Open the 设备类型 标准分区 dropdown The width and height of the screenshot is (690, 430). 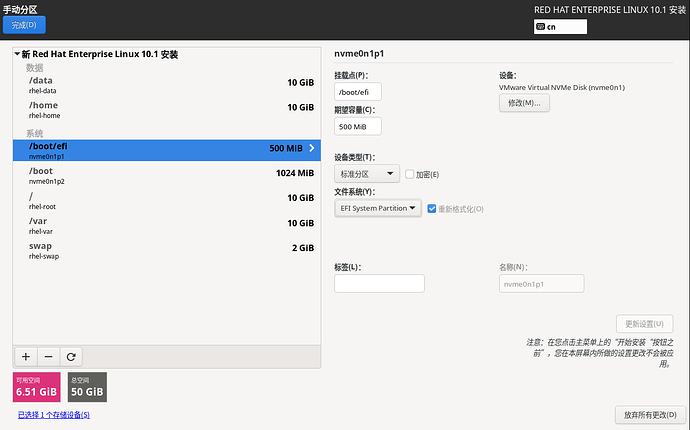[367, 174]
